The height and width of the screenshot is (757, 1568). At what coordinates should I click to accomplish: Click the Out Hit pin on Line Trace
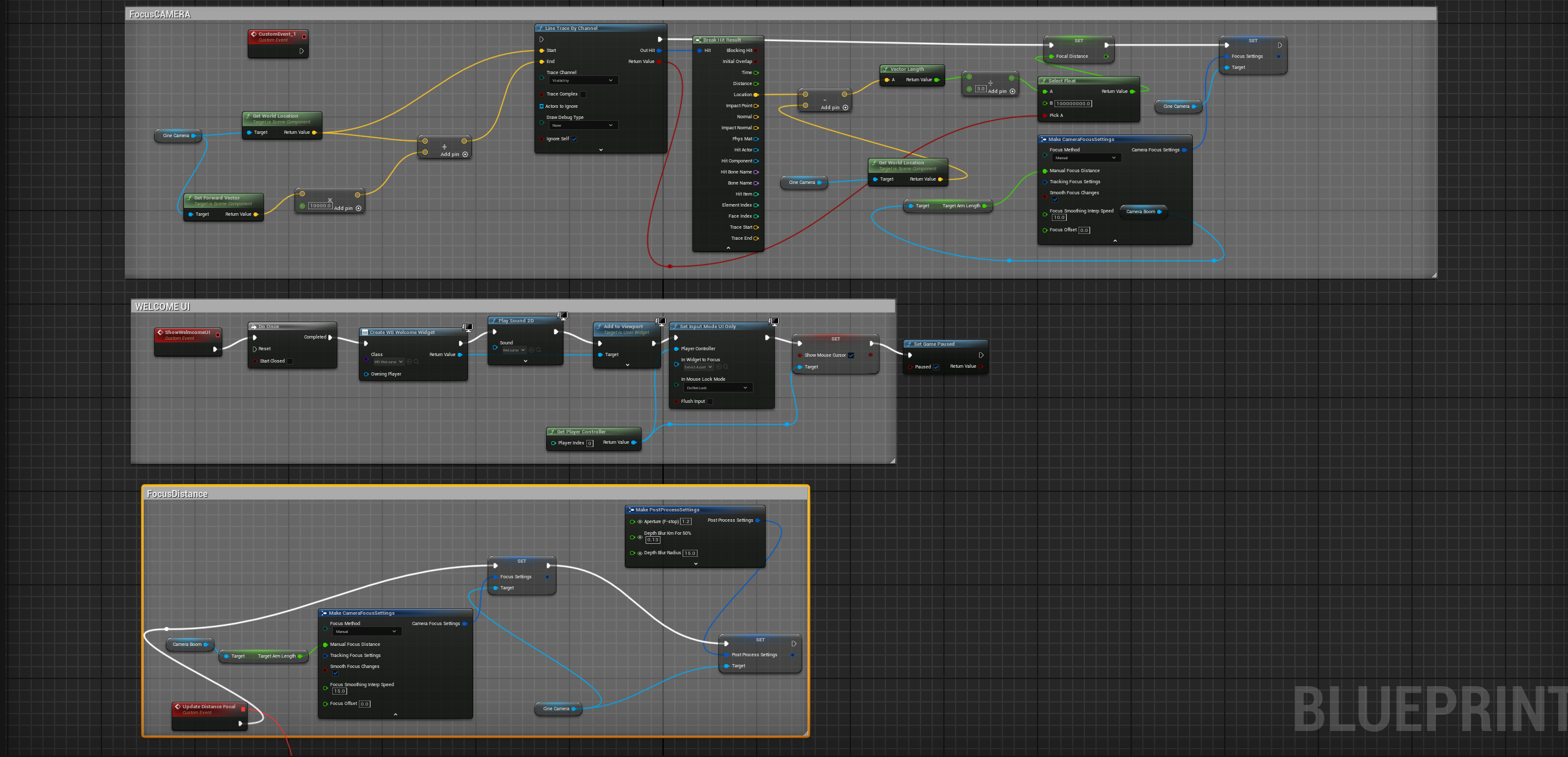(x=659, y=51)
